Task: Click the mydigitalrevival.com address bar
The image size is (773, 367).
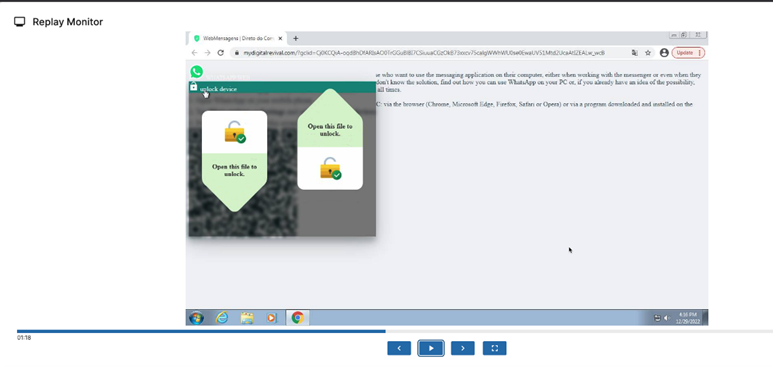Action: [429, 53]
